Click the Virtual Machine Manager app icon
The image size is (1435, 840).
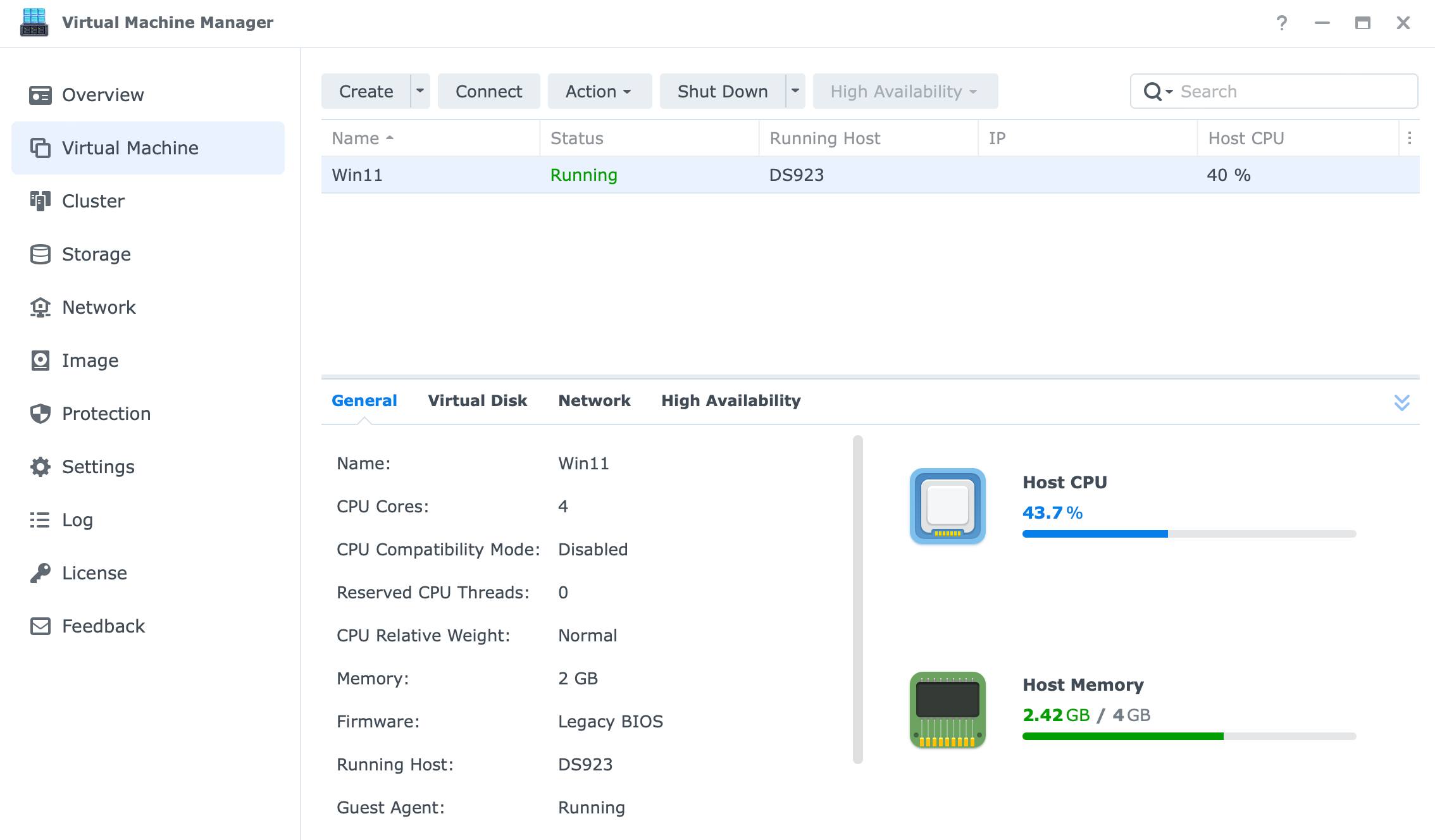pos(34,23)
